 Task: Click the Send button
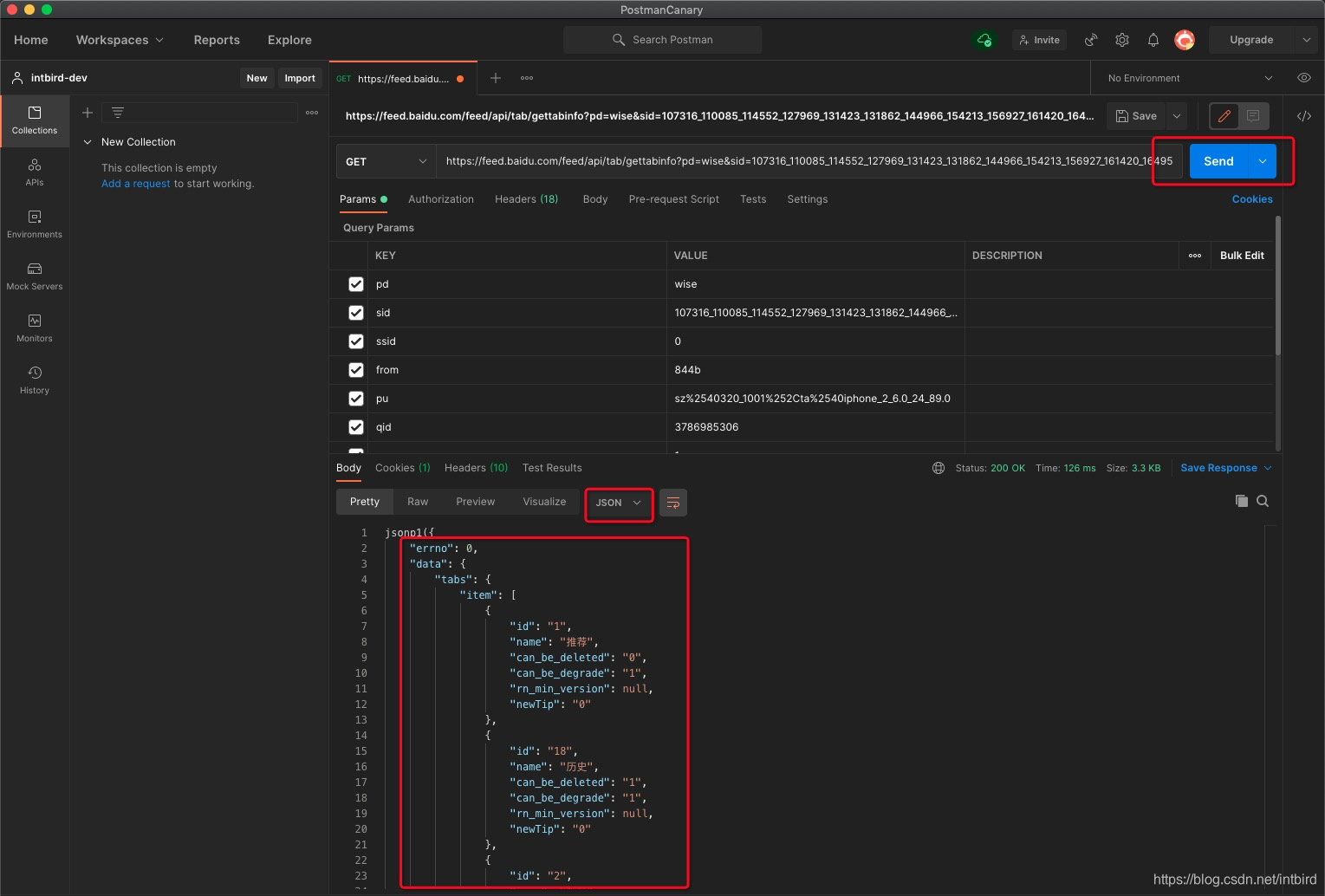click(x=1218, y=161)
